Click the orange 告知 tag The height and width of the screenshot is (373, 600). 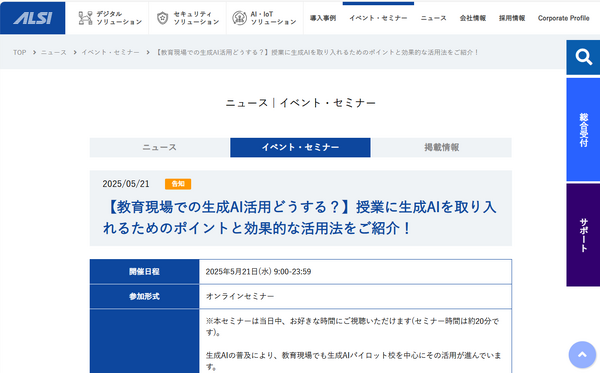pyautogui.click(x=178, y=184)
